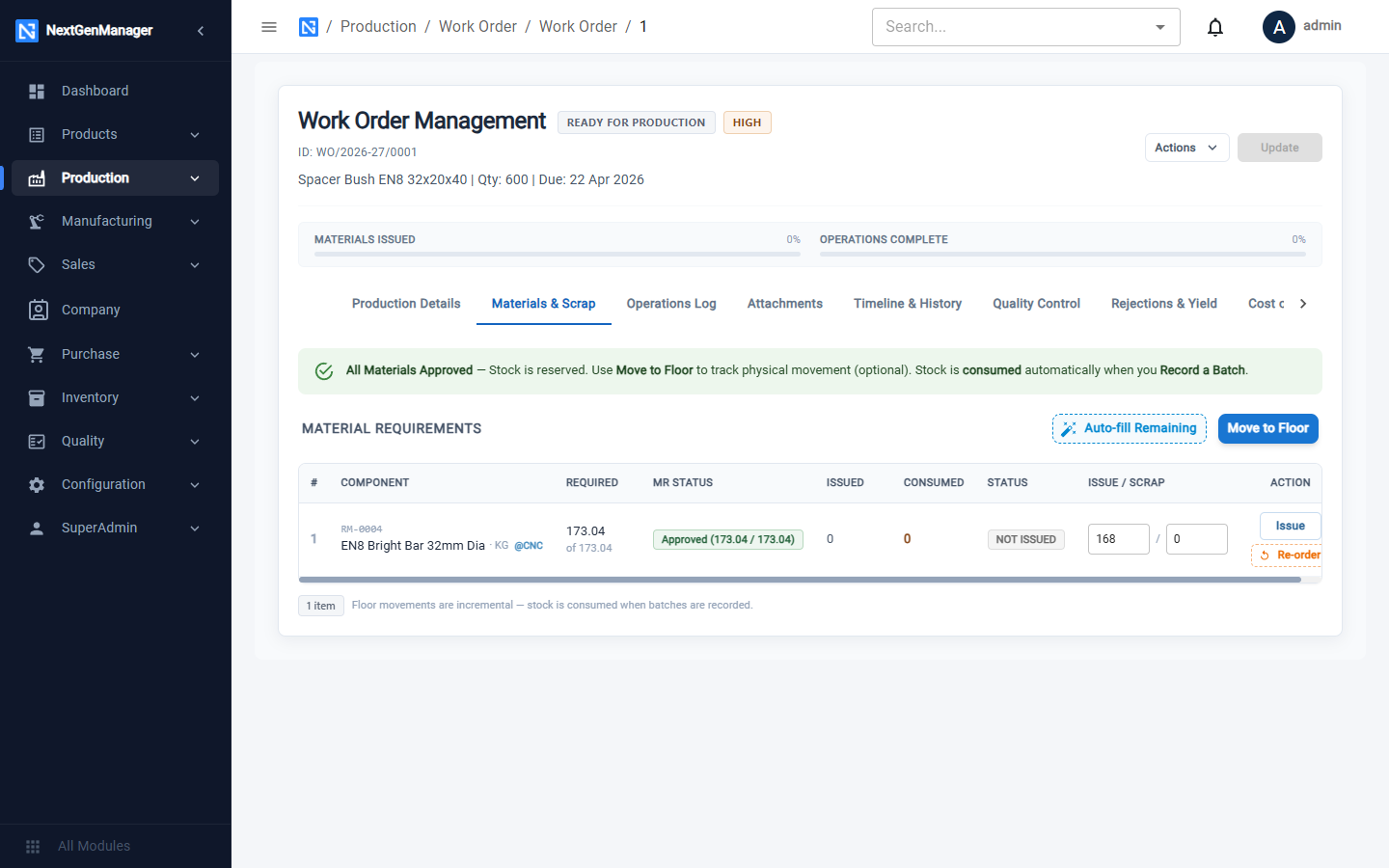Open the Dashboard sidebar icon
This screenshot has width=1389, height=868.
click(x=37, y=91)
